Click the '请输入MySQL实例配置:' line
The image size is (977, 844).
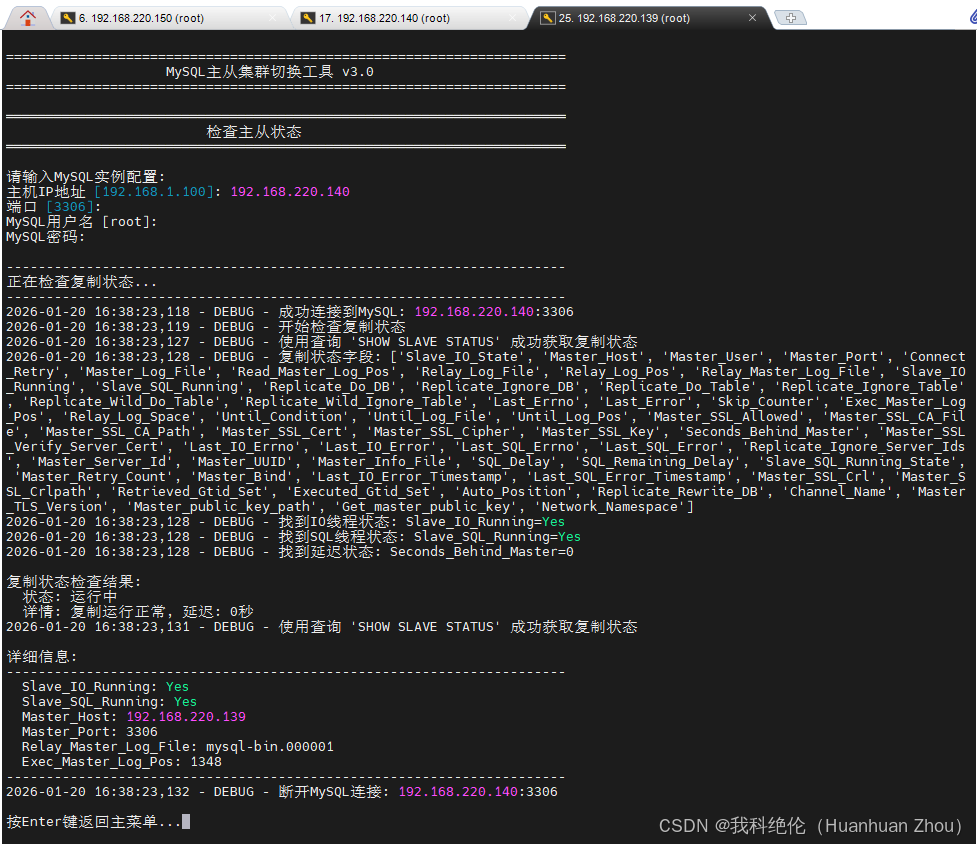coord(85,177)
